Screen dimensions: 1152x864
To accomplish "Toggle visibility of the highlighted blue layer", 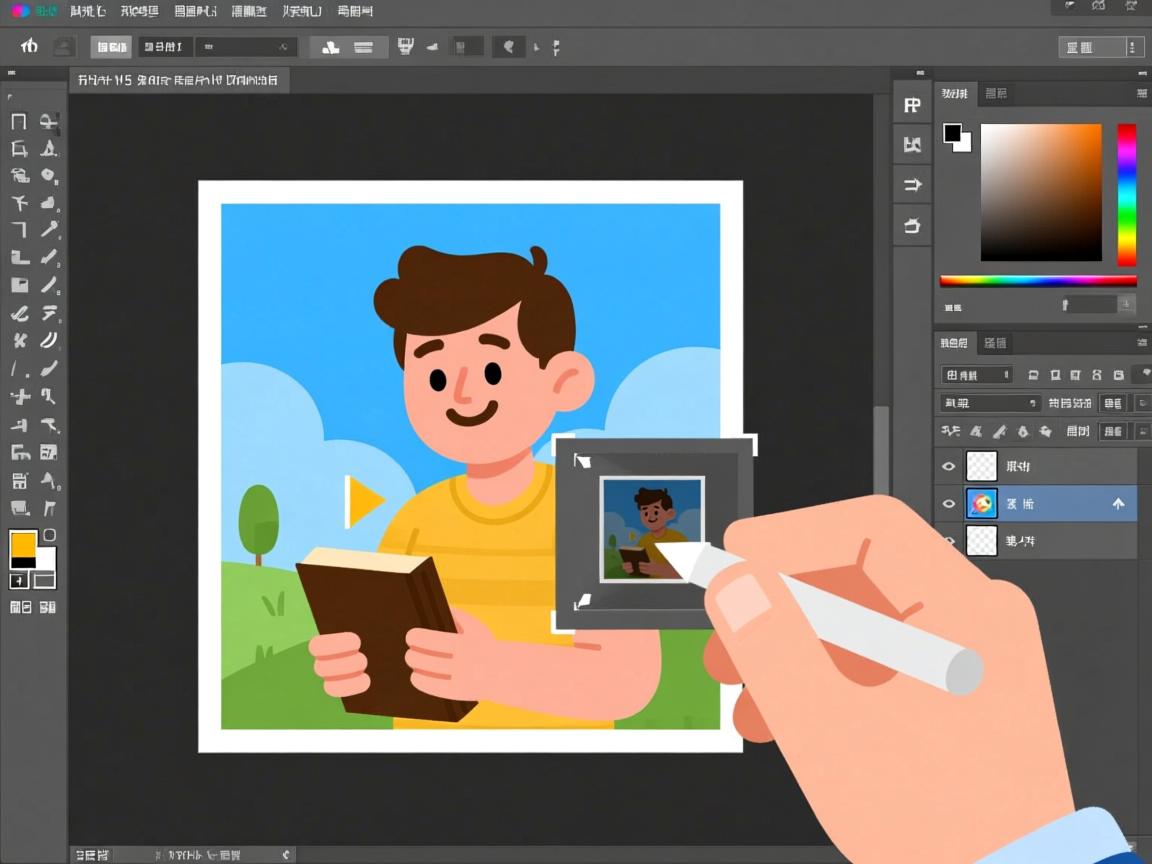I will [x=949, y=504].
